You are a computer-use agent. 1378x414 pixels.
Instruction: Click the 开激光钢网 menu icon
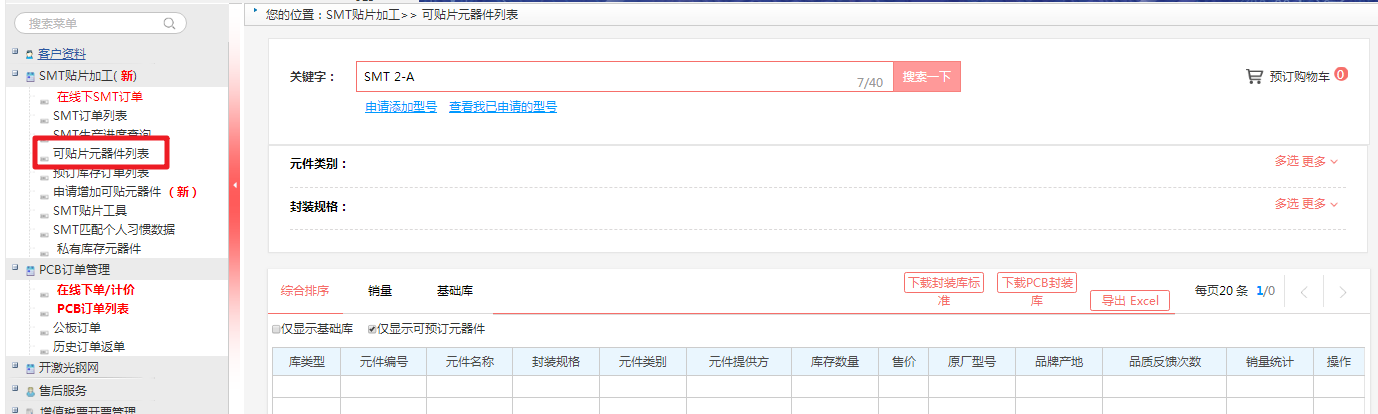click(x=30, y=368)
